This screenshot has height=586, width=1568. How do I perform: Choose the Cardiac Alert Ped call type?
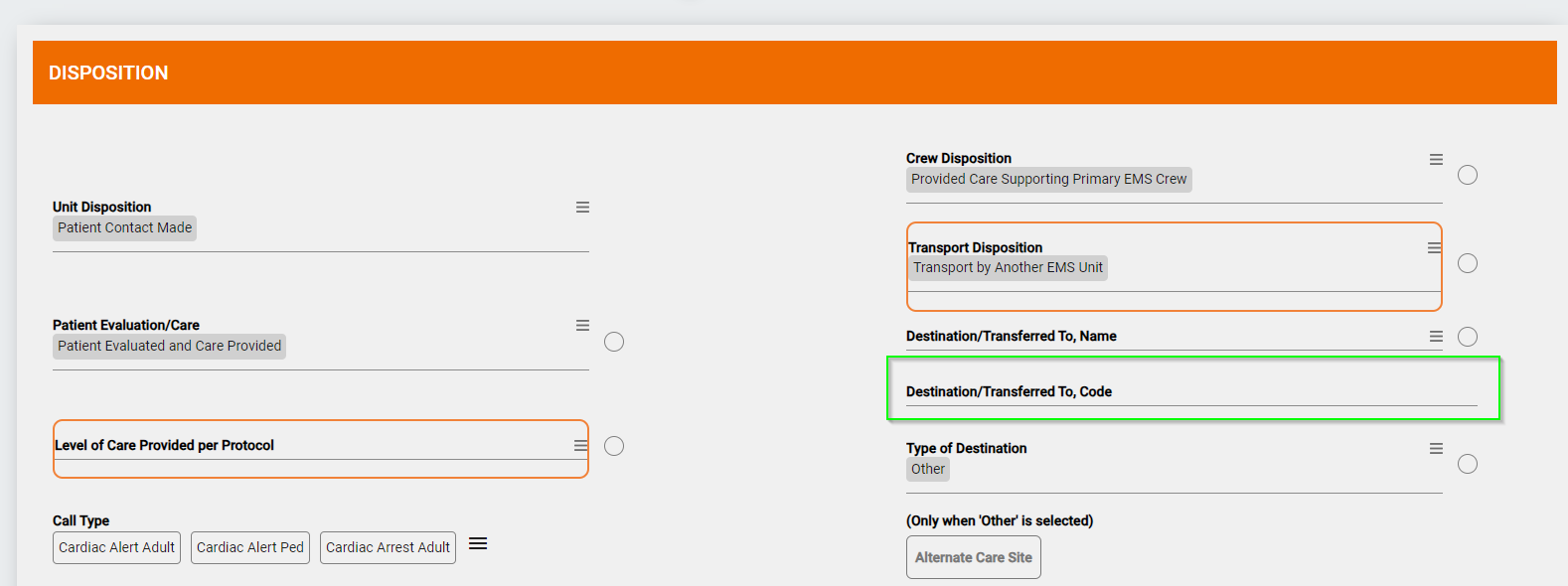250,547
